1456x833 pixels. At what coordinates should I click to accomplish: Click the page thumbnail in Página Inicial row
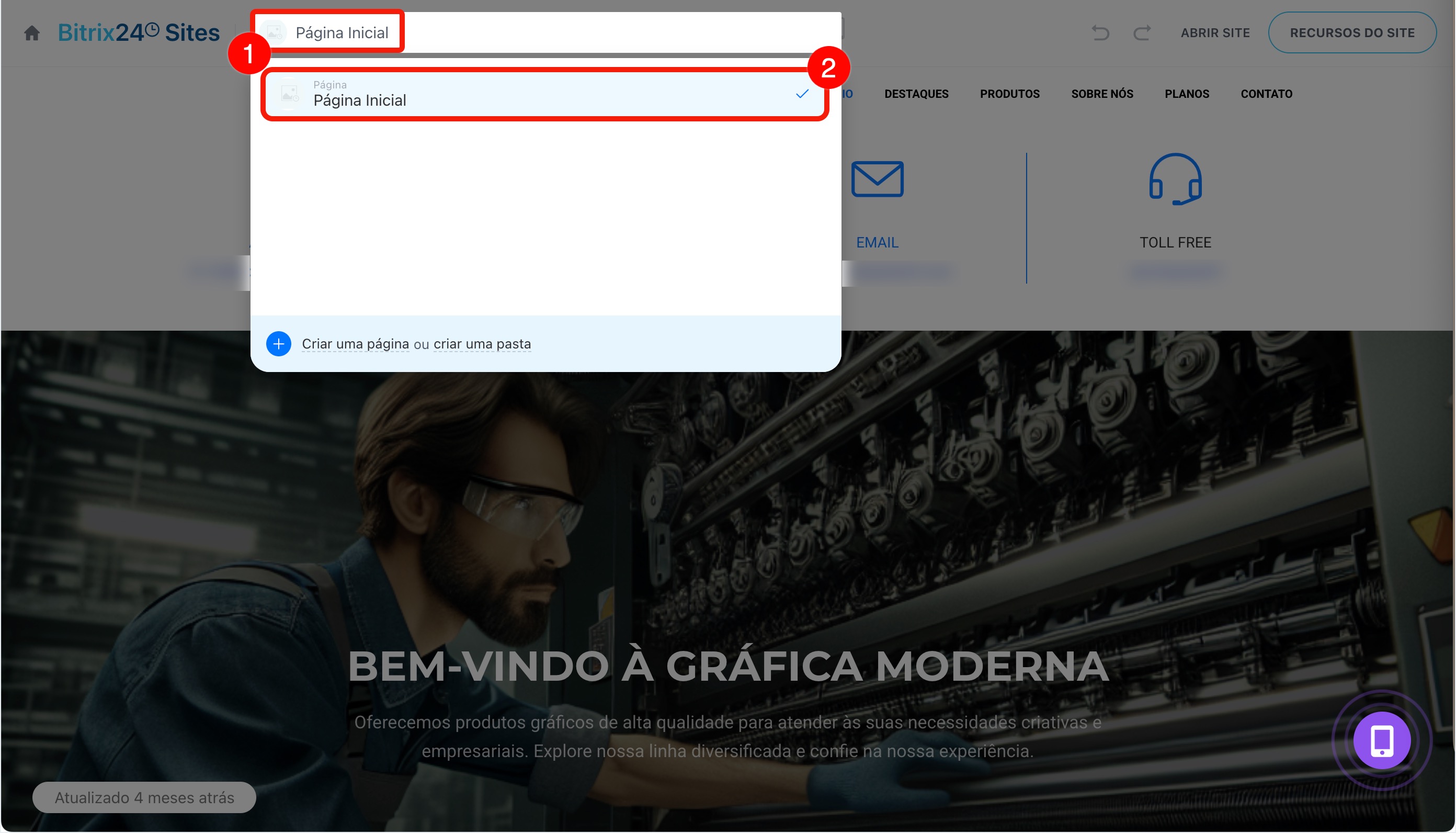pos(289,94)
